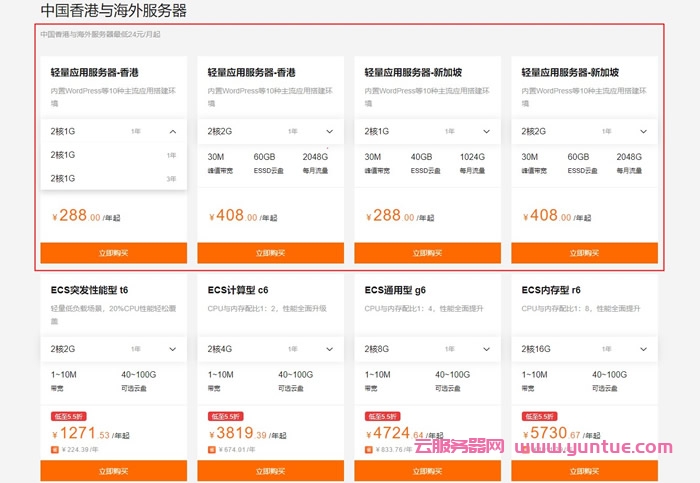The height and width of the screenshot is (483, 700).
Task: Click 立即购买 under ECS突发性能型 t6
Action: point(113,471)
